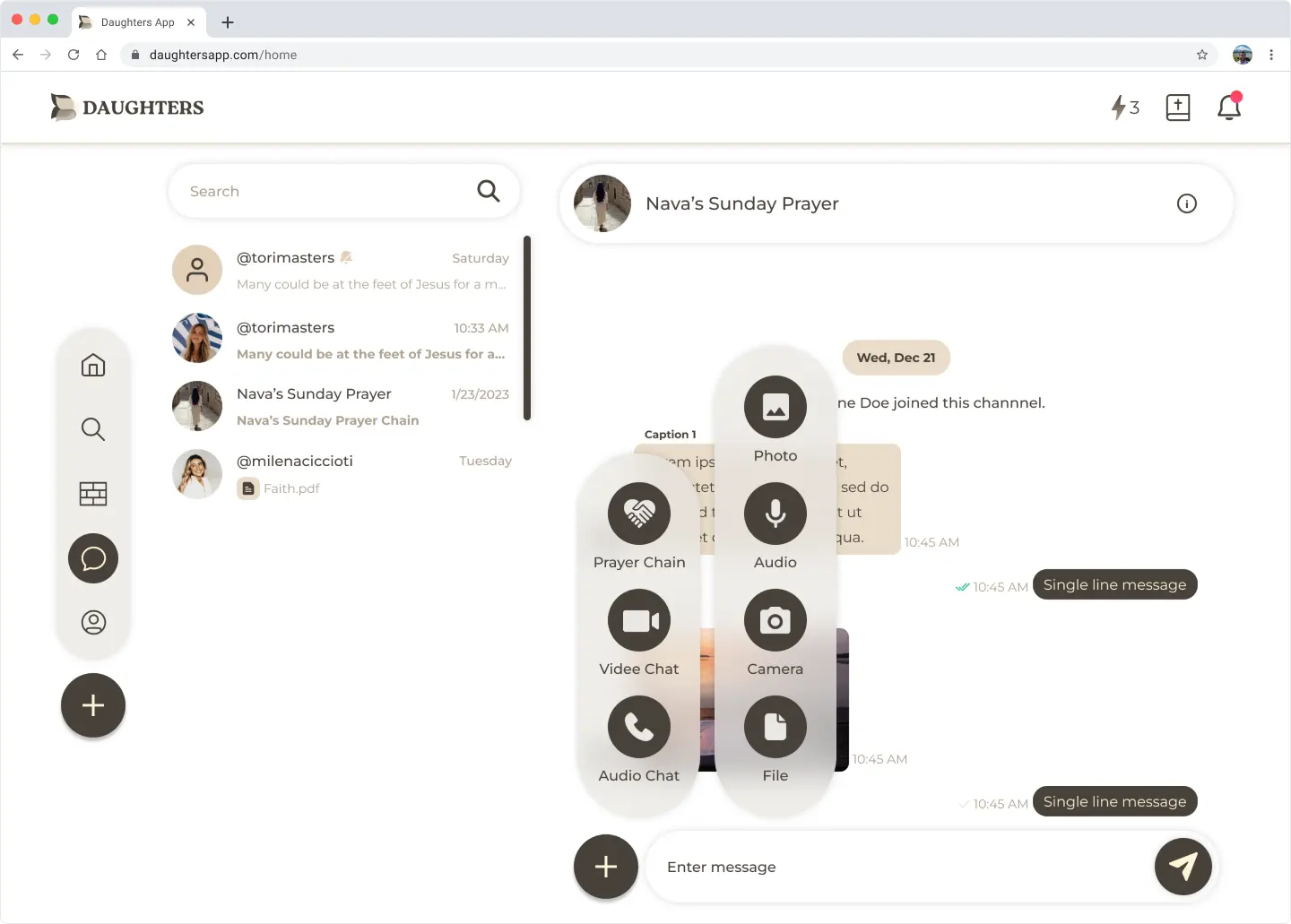Open the wall grid view in sidebar

(93, 494)
